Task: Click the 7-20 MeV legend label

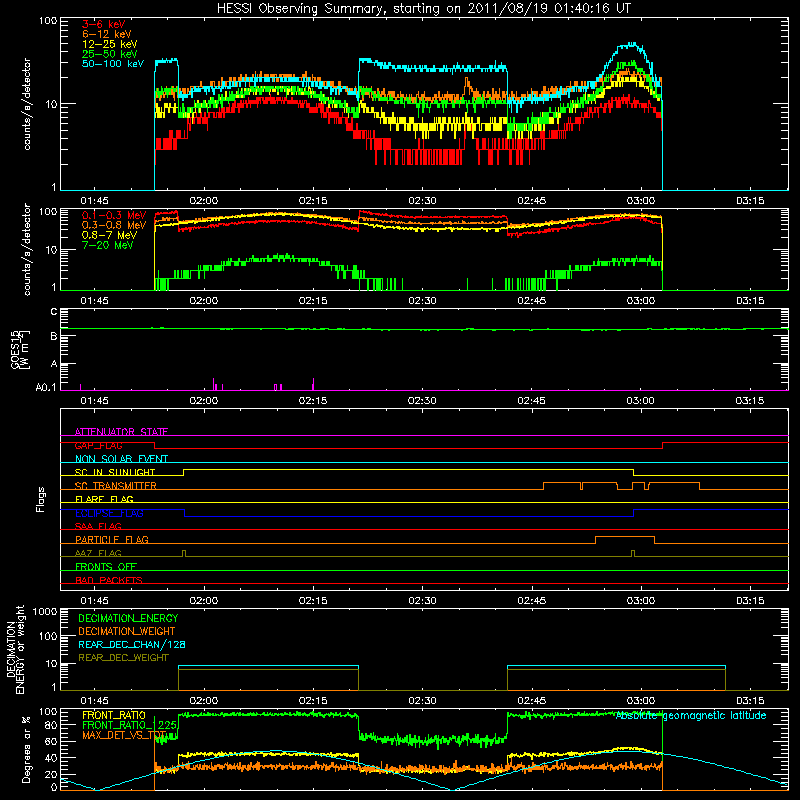Action: (107, 245)
